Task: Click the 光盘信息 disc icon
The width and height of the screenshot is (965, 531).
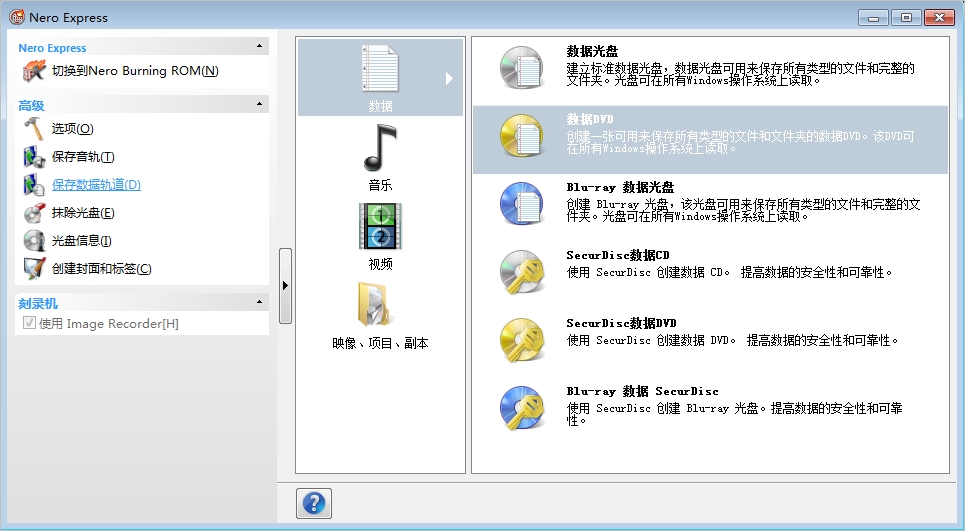Action: [34, 241]
